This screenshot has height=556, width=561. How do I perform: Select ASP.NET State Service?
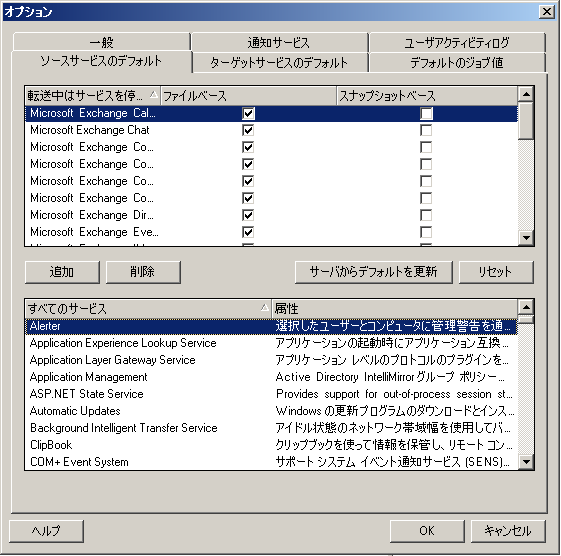click(x=272, y=394)
